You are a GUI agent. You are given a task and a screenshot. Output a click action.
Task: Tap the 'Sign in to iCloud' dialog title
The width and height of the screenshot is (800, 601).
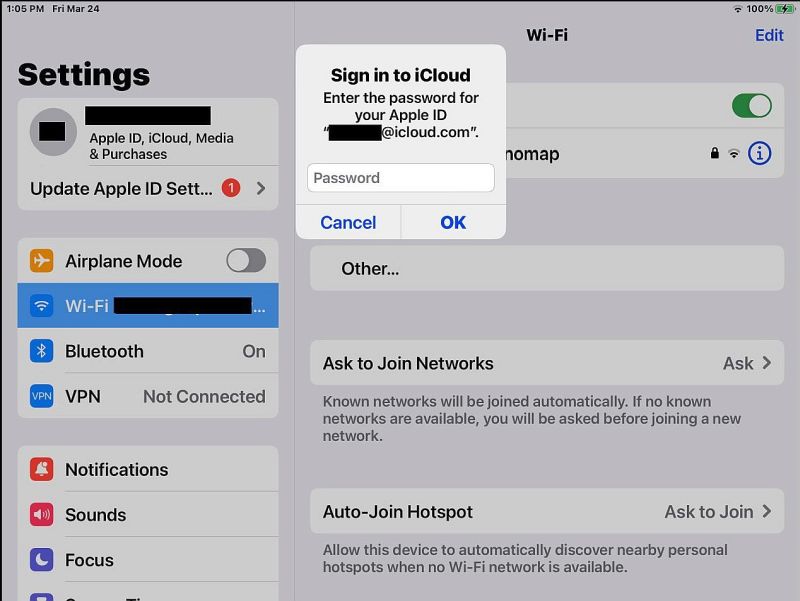[x=401, y=76]
